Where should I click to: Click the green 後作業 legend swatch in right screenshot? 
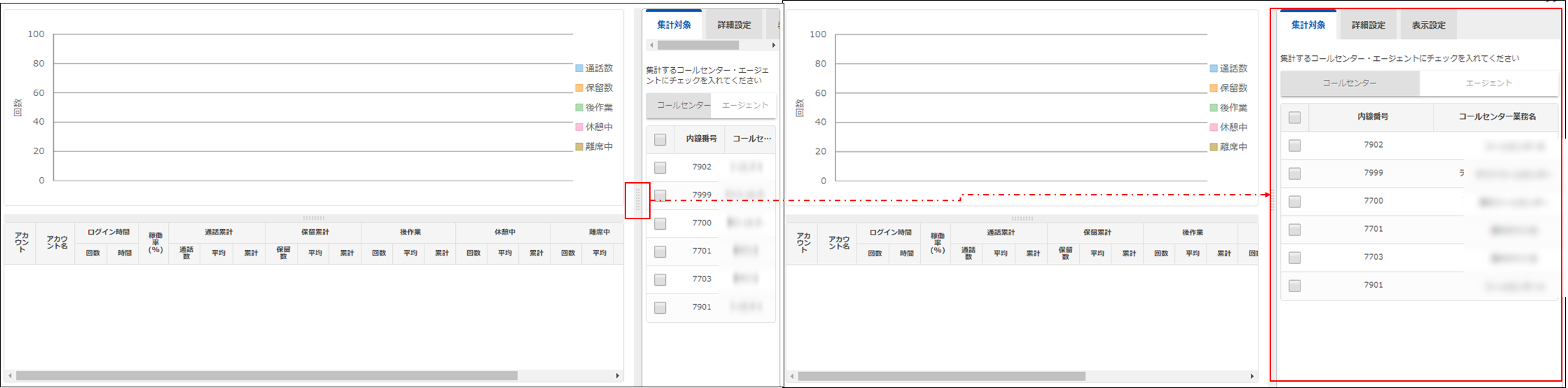point(1214,108)
